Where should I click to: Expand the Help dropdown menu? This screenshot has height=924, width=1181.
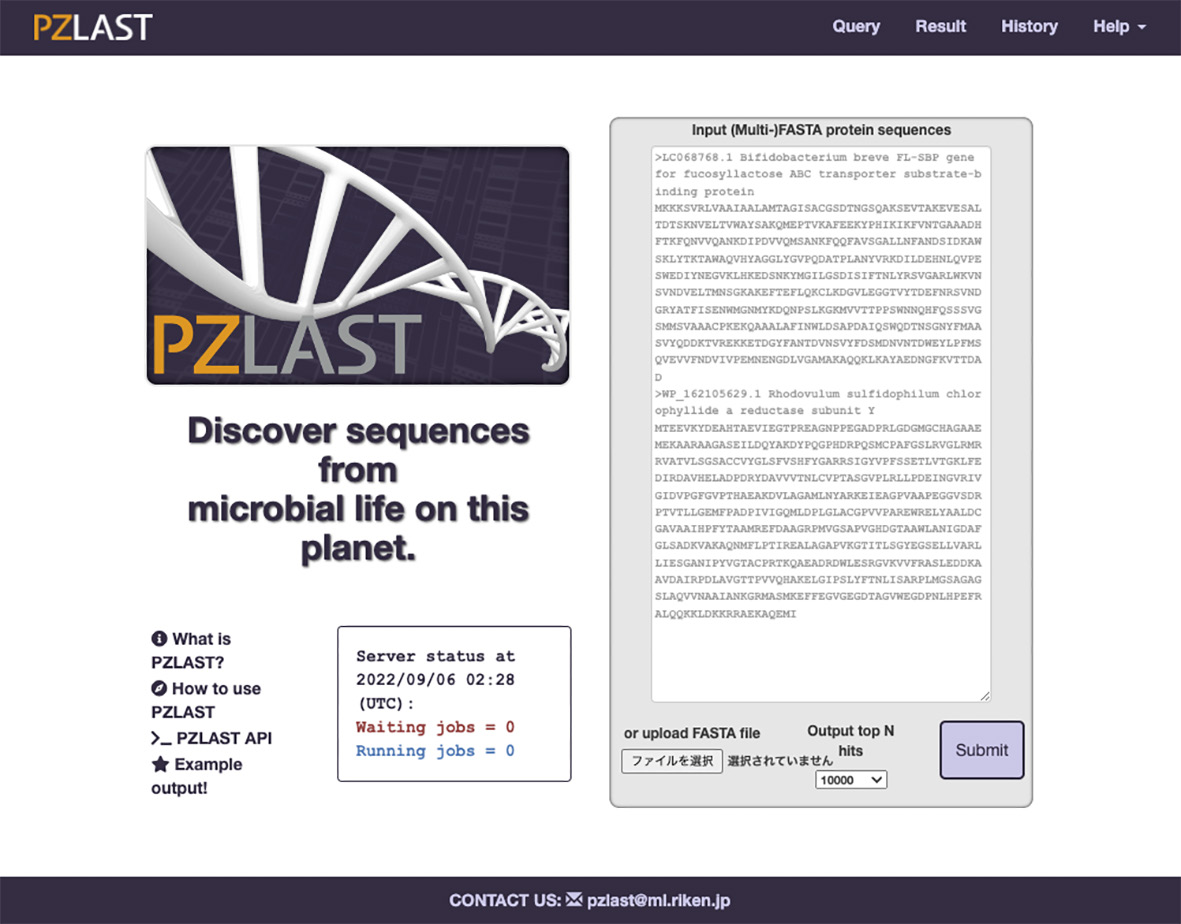tap(1119, 27)
